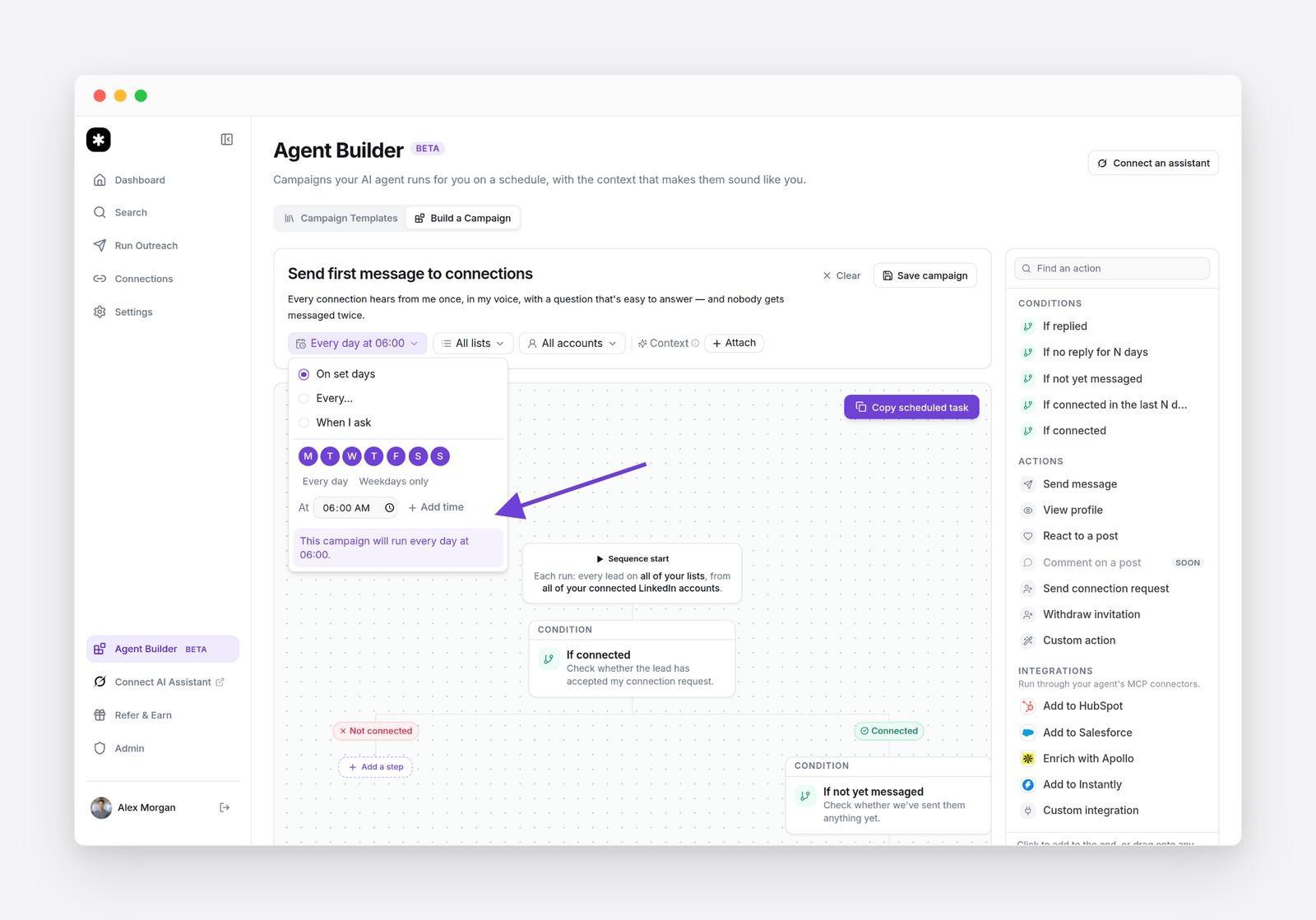Select Add to HubSpot integration
Image resolution: width=1316 pixels, height=920 pixels.
(x=1111, y=706)
